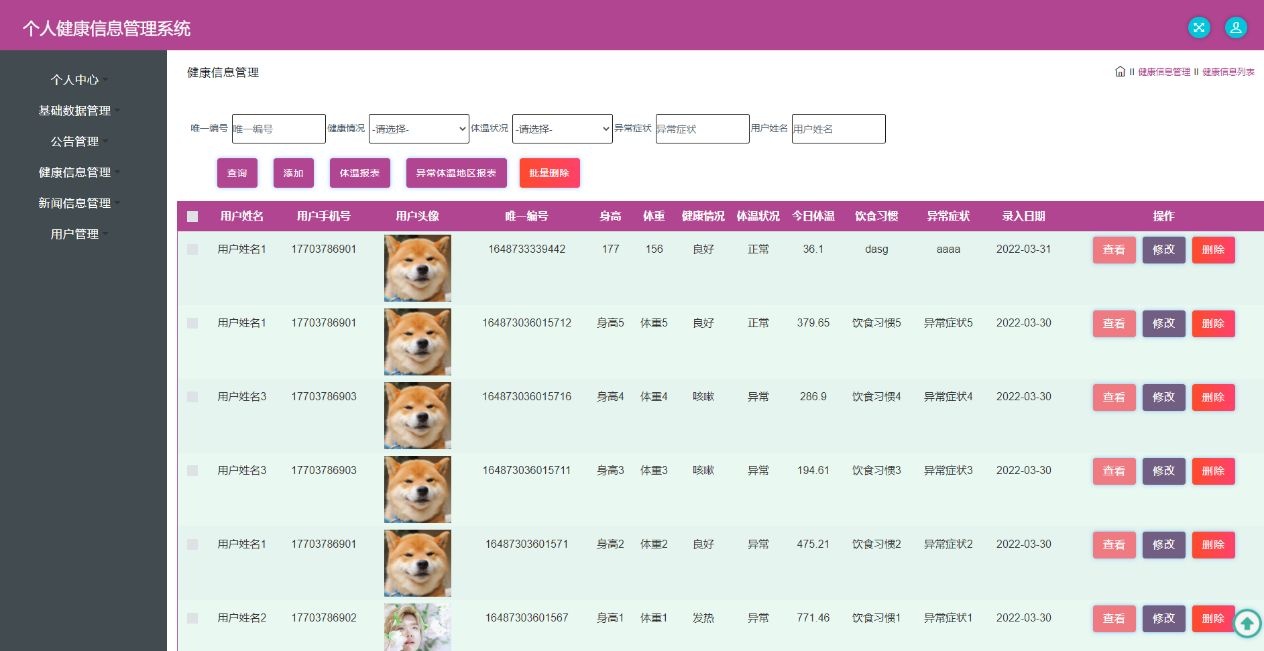The width and height of the screenshot is (1264, 651).
Task: Click the dog avatar of record 164873036015716
Action: click(417, 416)
